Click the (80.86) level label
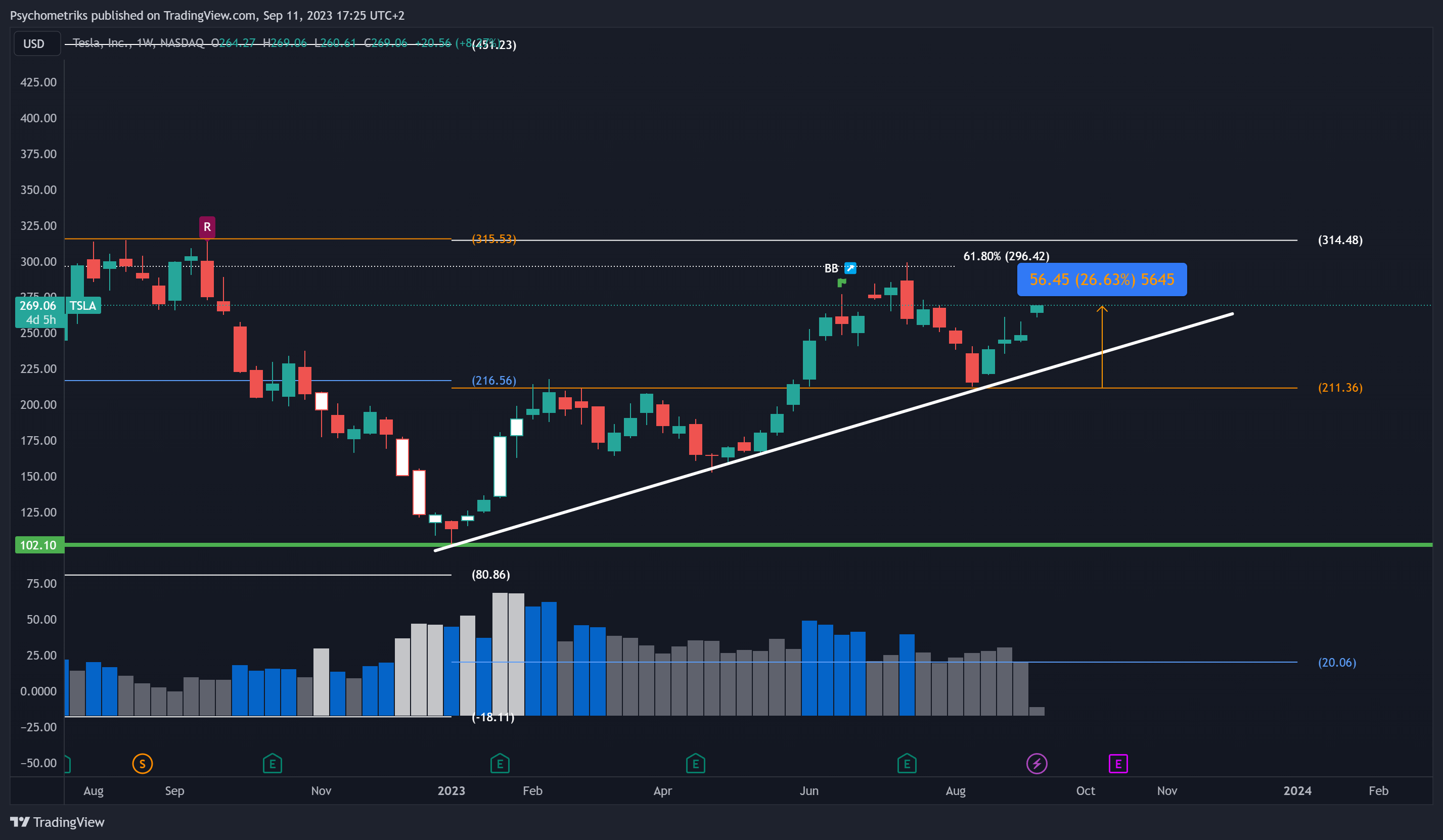 coord(491,574)
